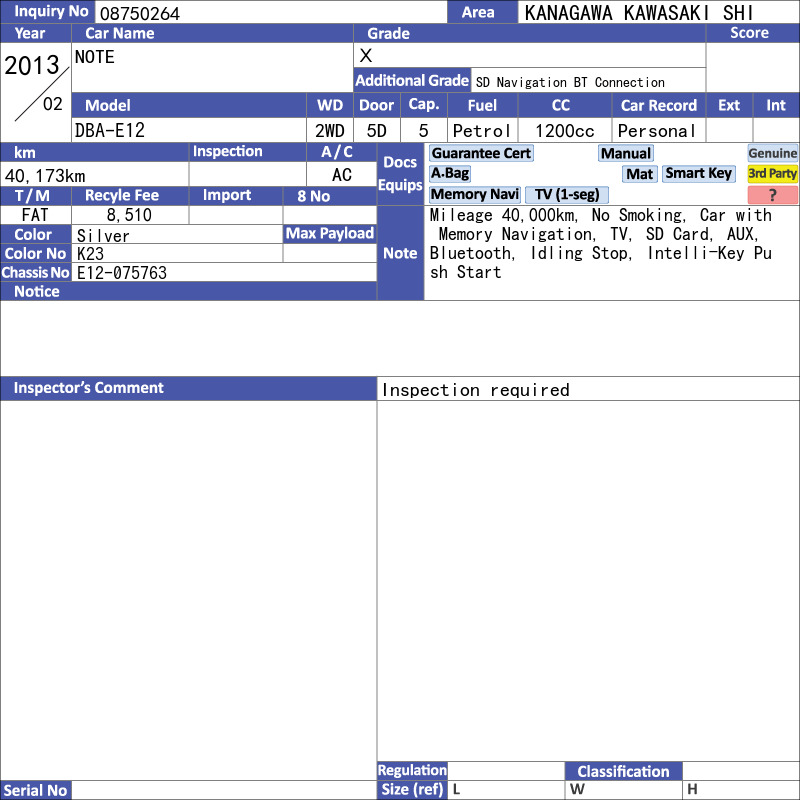Click the Inspector's Comment header
The height and width of the screenshot is (800, 800).
(x=189, y=388)
